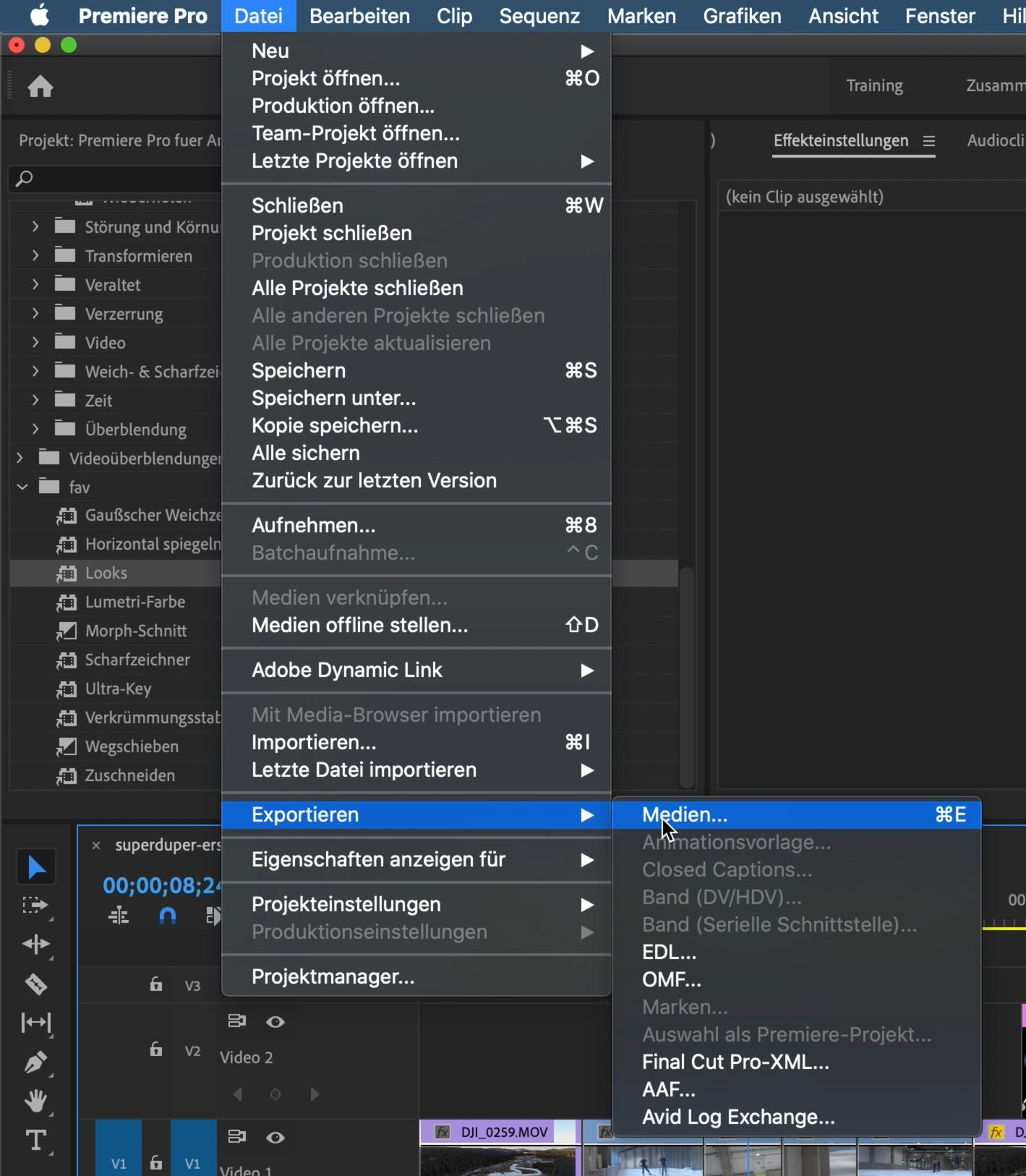
Task: Choose Medien... from the Exportieren submenu
Action: 685,814
